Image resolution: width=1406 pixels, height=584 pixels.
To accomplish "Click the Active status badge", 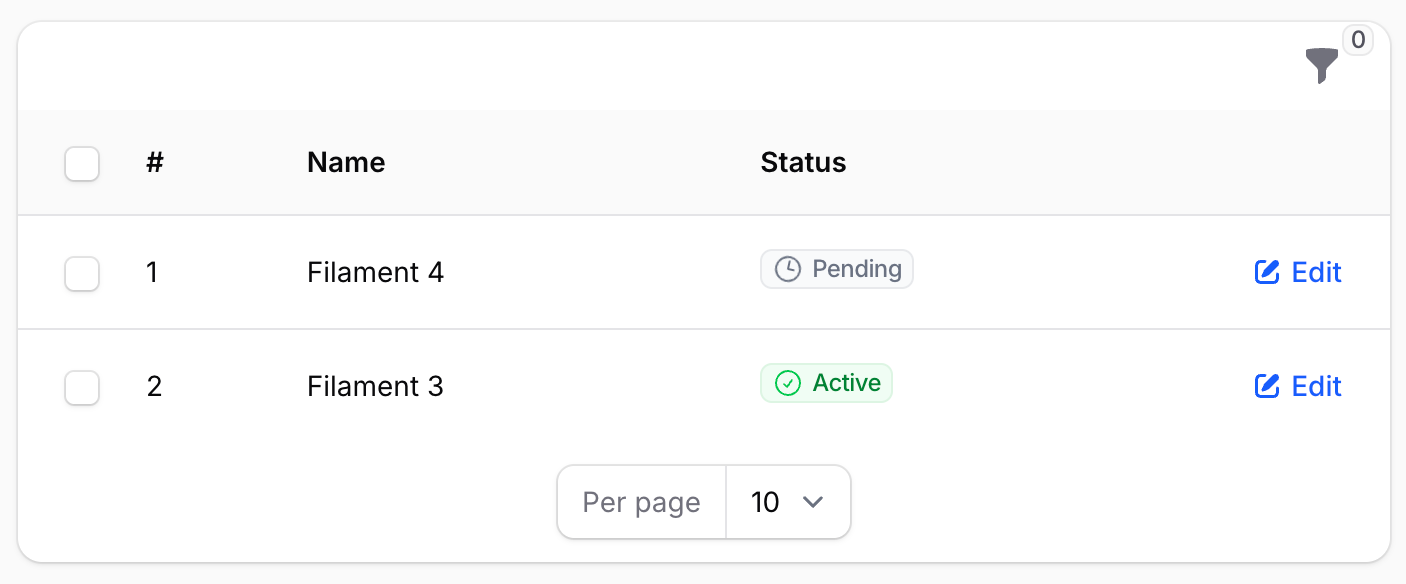I will [x=826, y=383].
